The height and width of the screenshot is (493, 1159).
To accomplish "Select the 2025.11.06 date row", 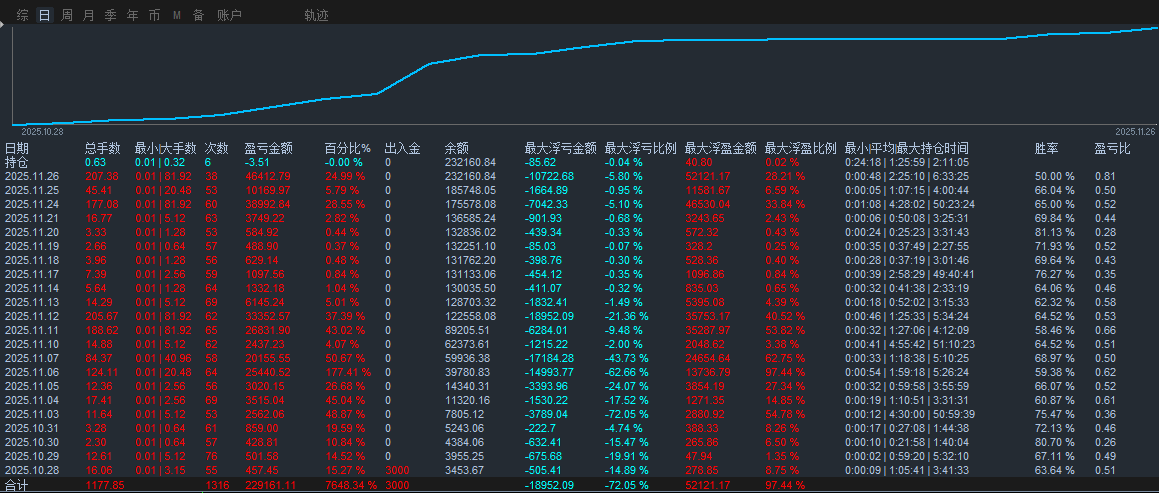I will (x=580, y=373).
